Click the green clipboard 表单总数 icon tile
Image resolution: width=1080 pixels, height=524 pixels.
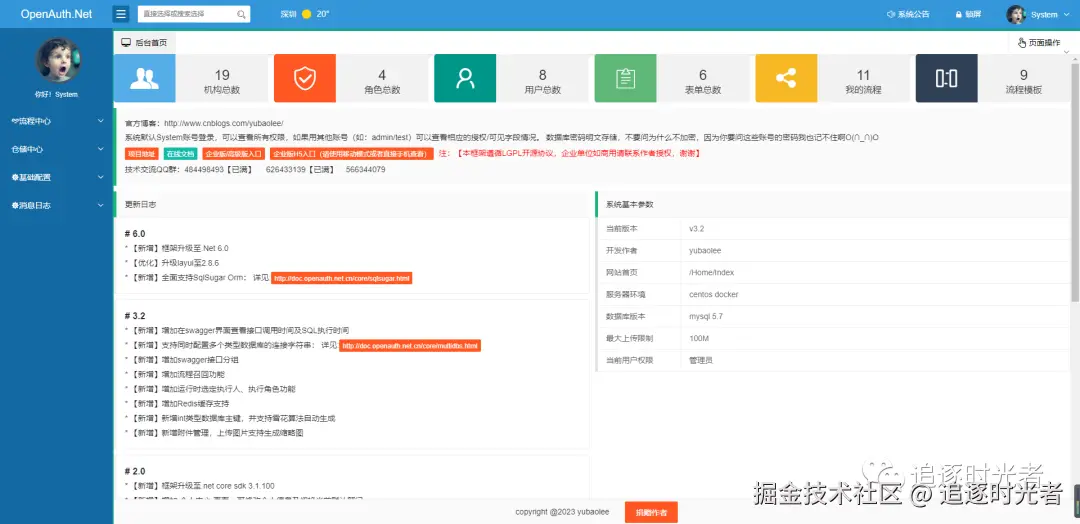(625, 78)
